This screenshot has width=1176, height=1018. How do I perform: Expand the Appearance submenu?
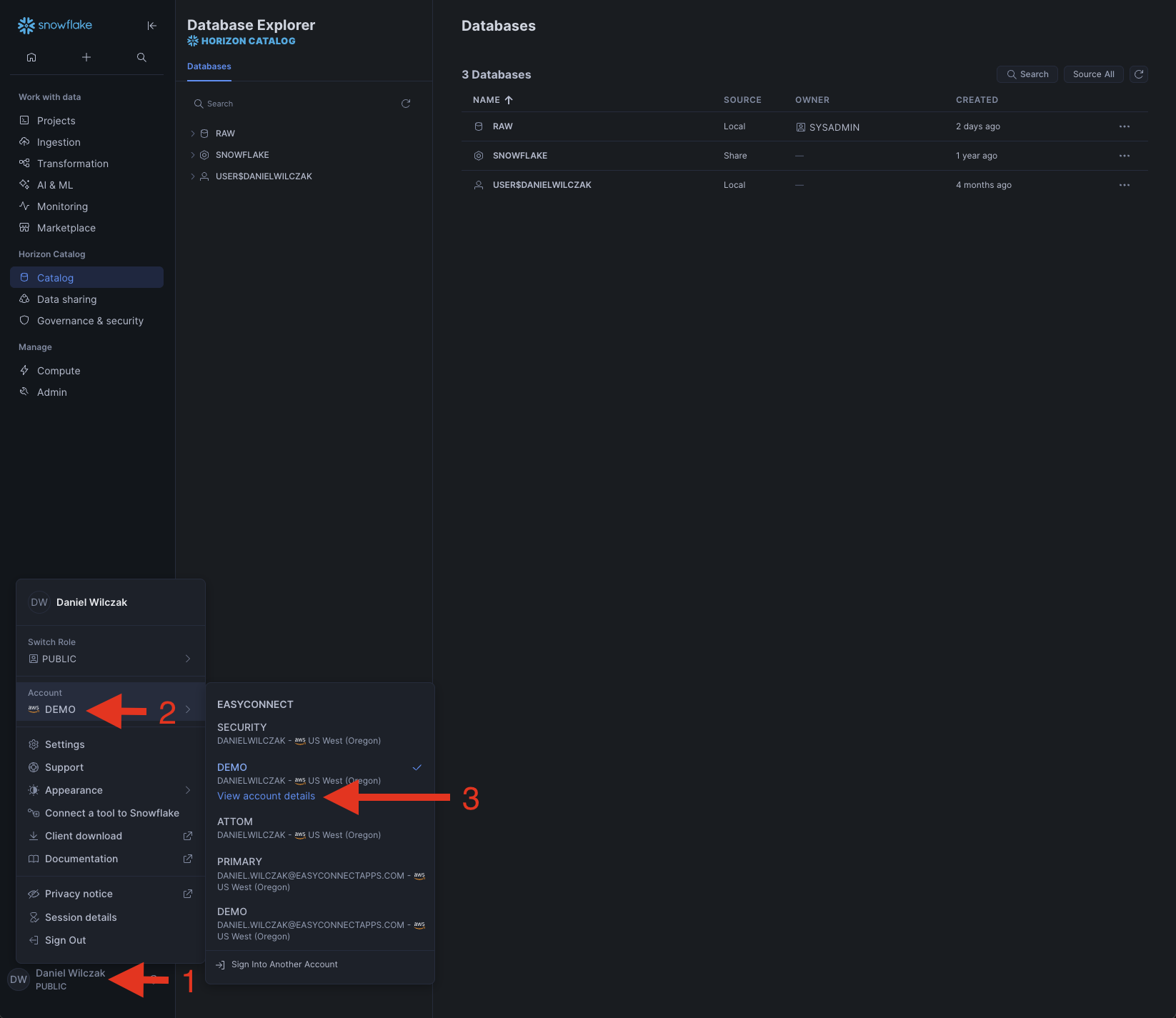click(x=110, y=790)
